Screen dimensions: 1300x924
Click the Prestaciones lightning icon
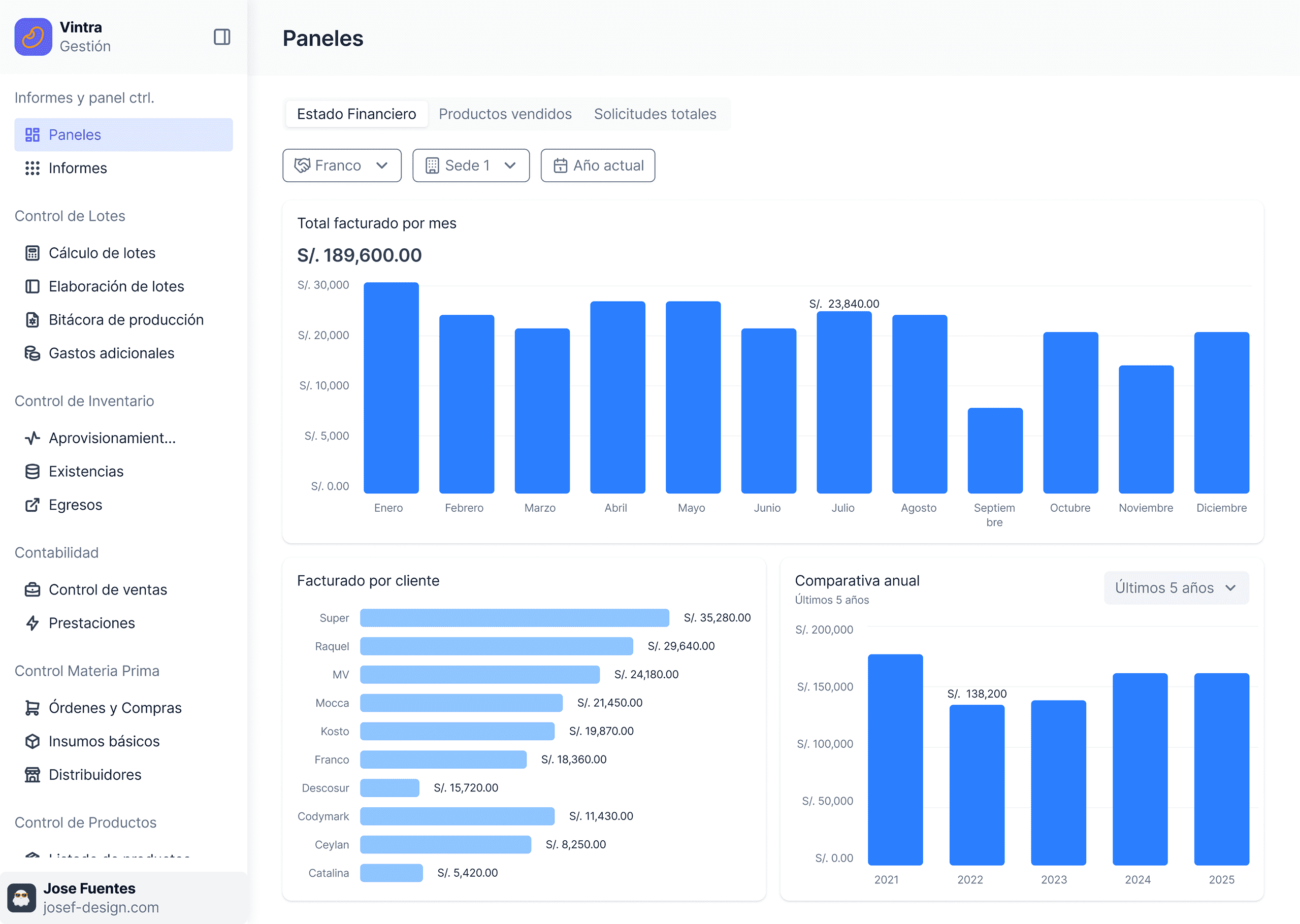(32, 623)
